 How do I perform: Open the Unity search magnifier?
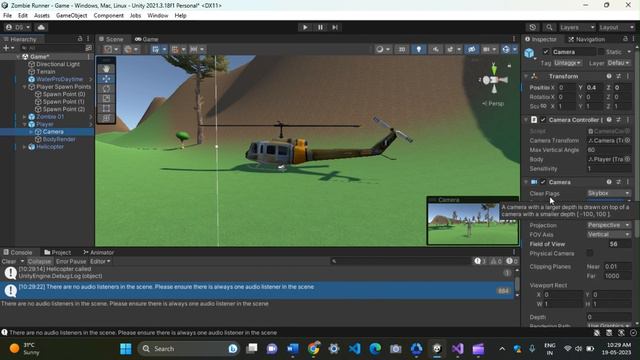pyautogui.click(x=549, y=27)
